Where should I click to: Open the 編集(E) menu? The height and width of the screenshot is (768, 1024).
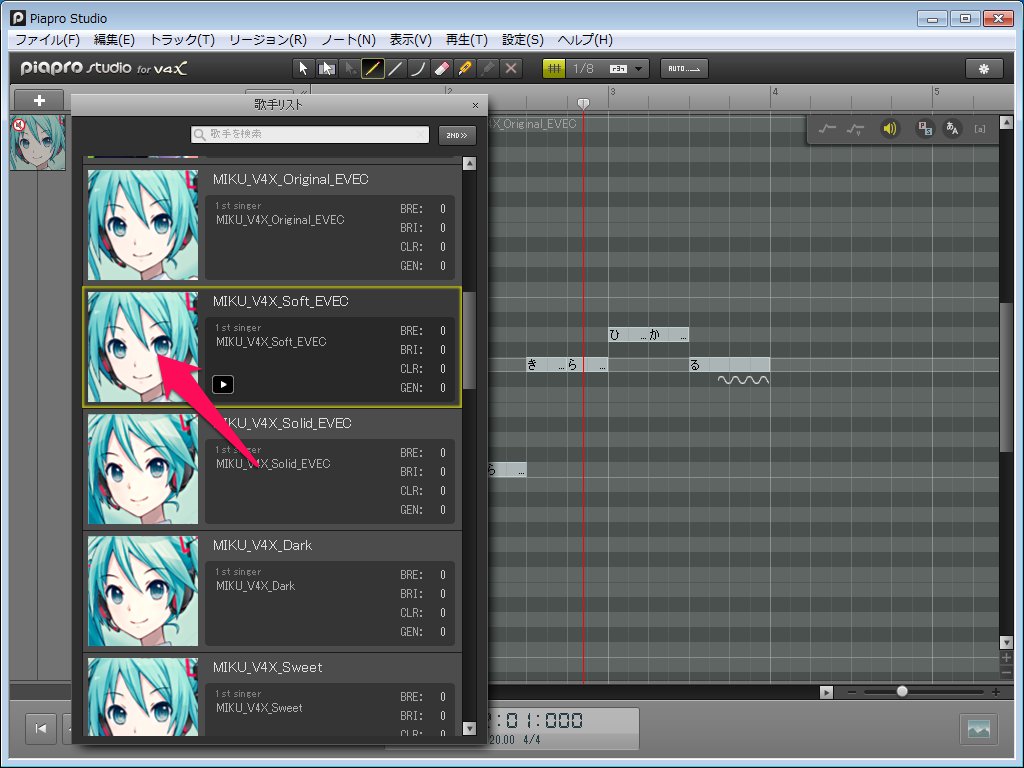(114, 40)
